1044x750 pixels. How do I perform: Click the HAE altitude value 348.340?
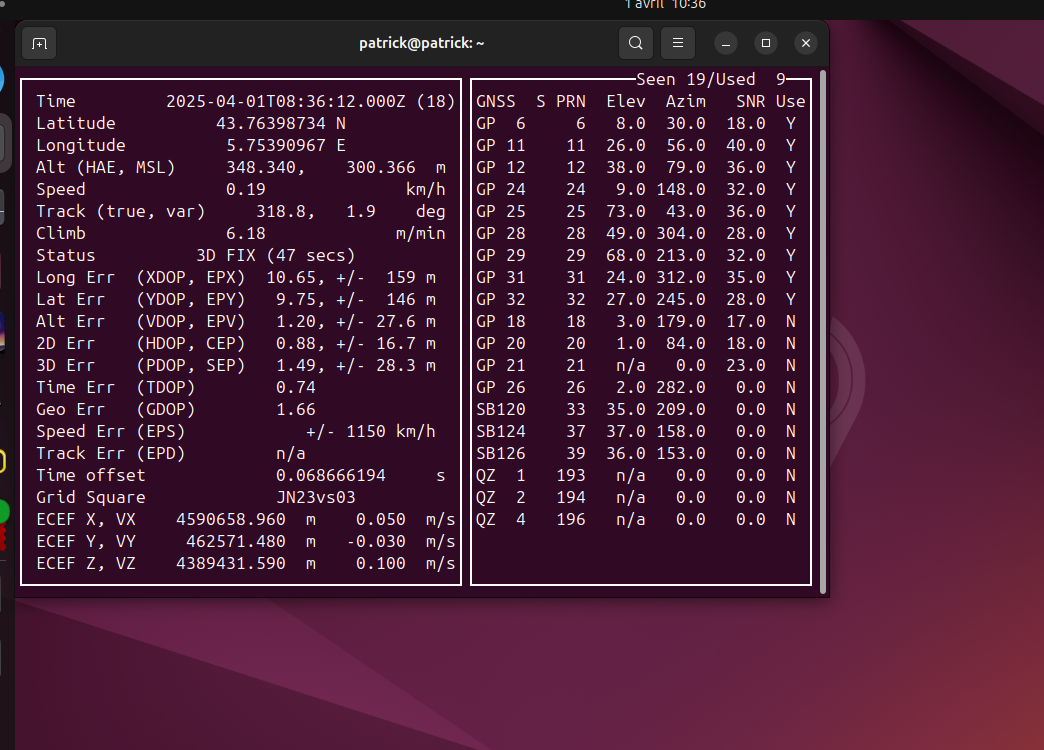point(261,167)
